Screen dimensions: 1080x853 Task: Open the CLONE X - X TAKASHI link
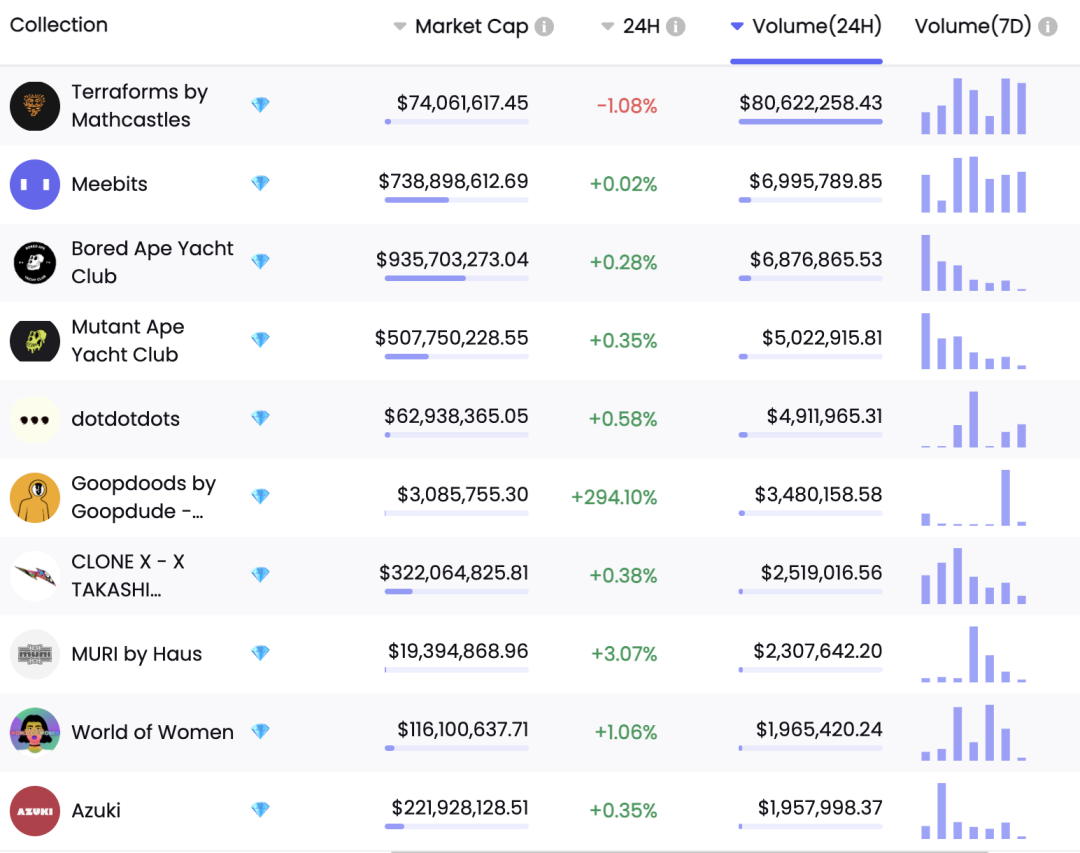(x=128, y=575)
